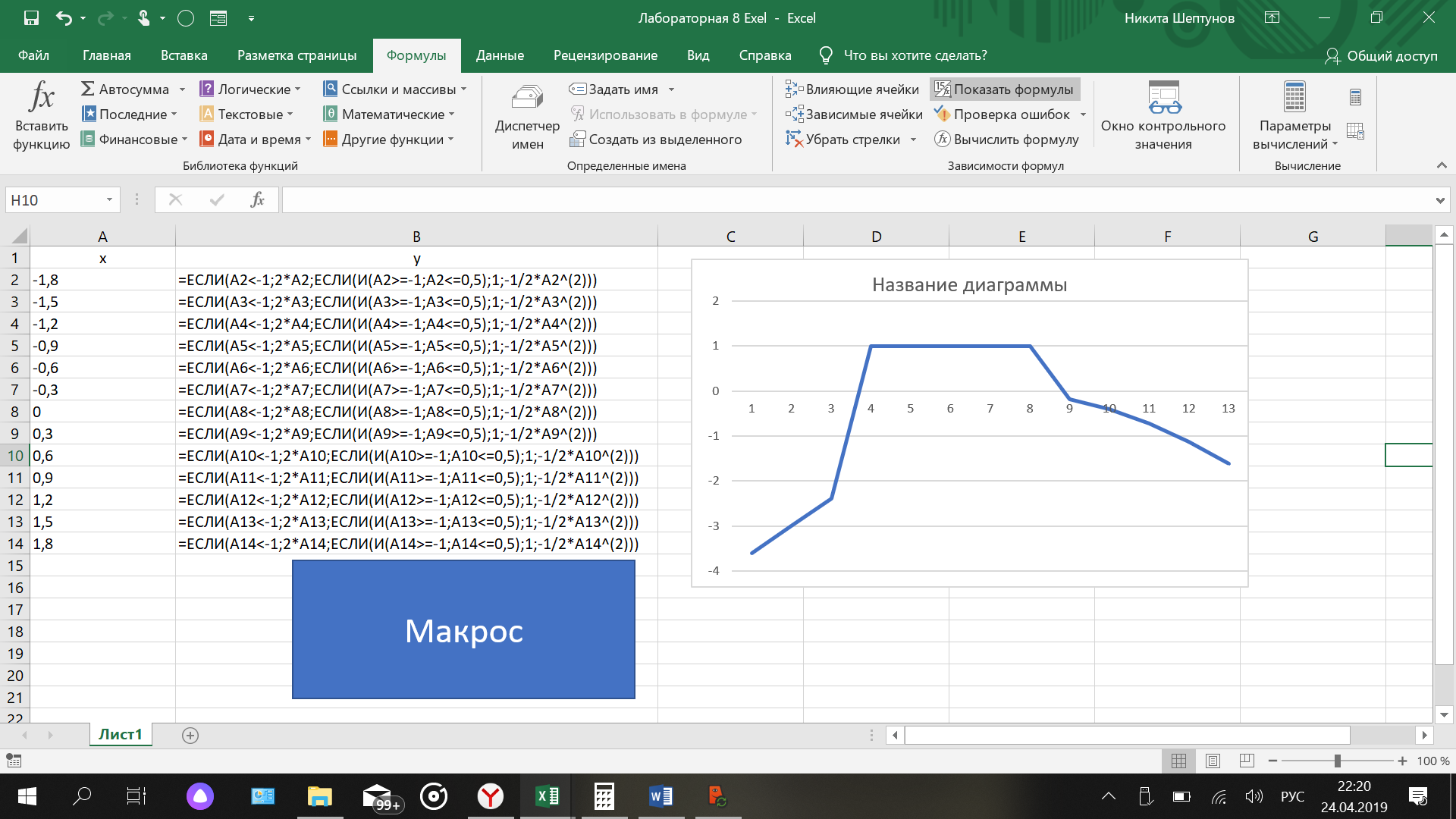Image resolution: width=1456 pixels, height=819 pixels.
Task: Open the Name Manager
Action: 527,117
